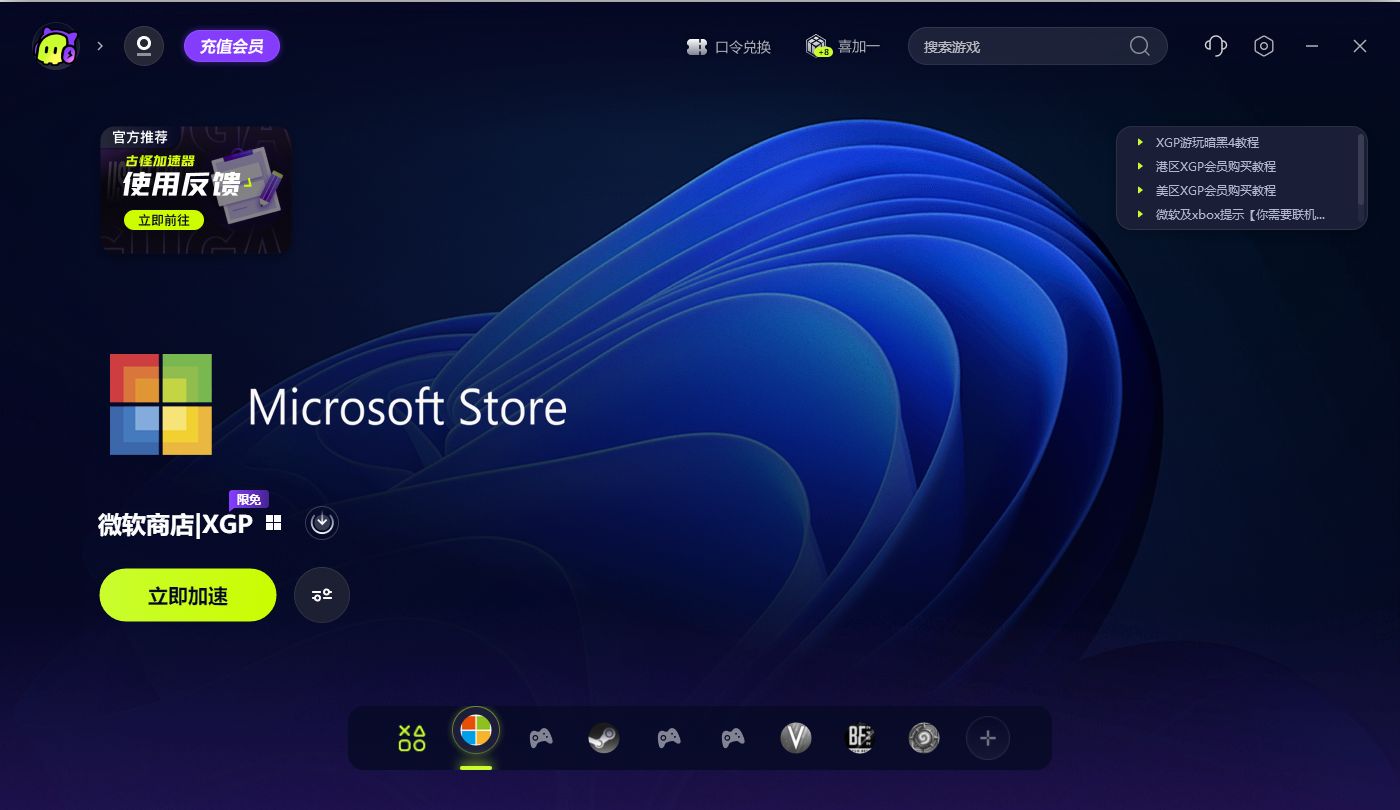
Task: Open XGP游玩暗黑4教程 tutorial
Action: pyautogui.click(x=1207, y=143)
